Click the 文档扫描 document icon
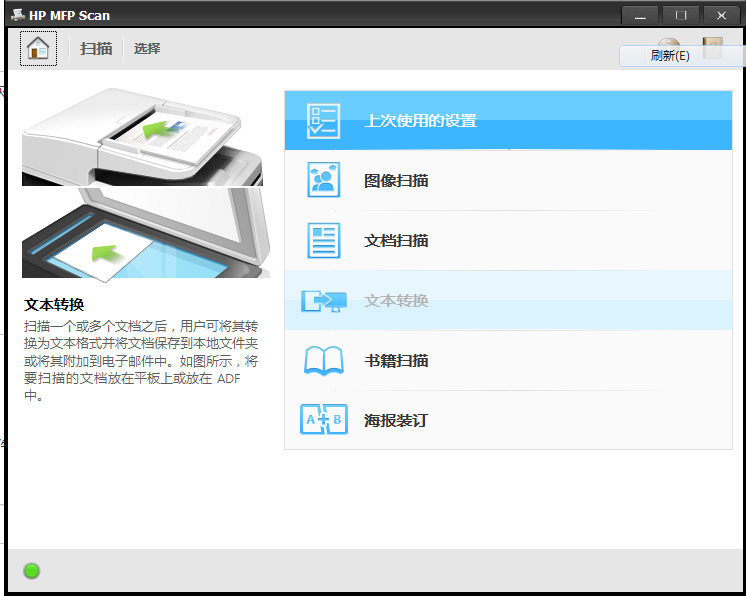The height and width of the screenshot is (596, 746). point(323,241)
